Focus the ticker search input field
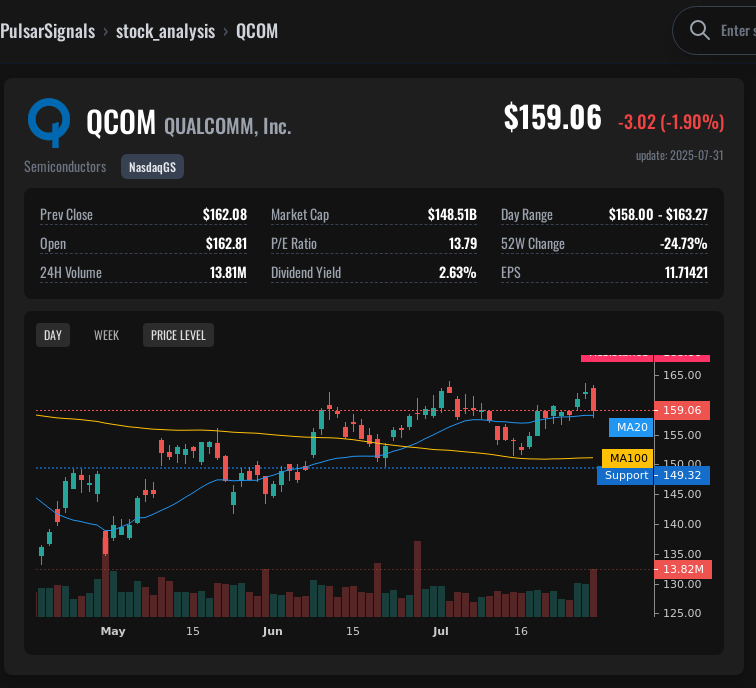756x688 pixels. pos(714,30)
